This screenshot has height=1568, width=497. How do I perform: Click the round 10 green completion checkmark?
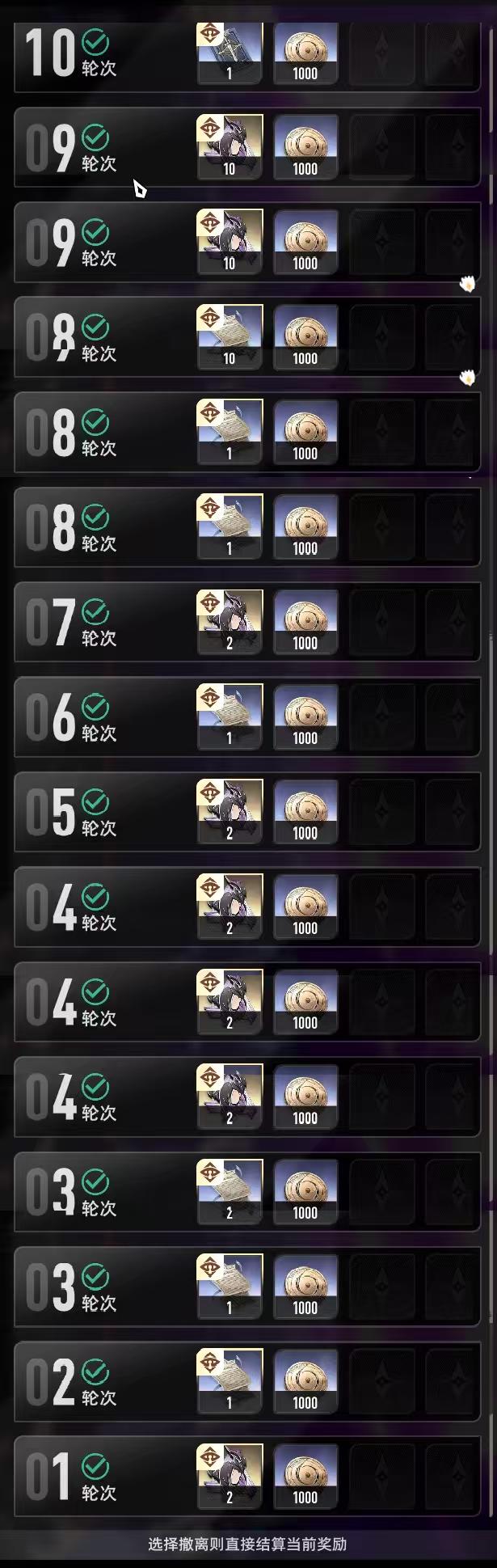[x=95, y=41]
